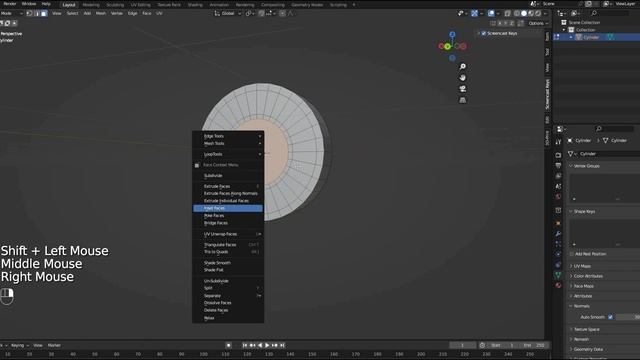The height and width of the screenshot is (360, 640).
Task: Select Shade Smooth in the context menu
Action: 228,263
